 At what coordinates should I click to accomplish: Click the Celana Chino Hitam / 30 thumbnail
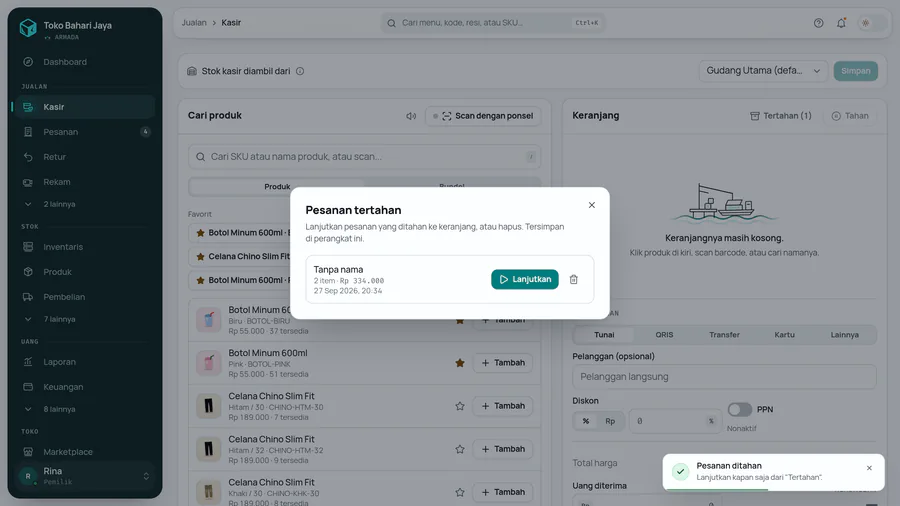coord(208,406)
